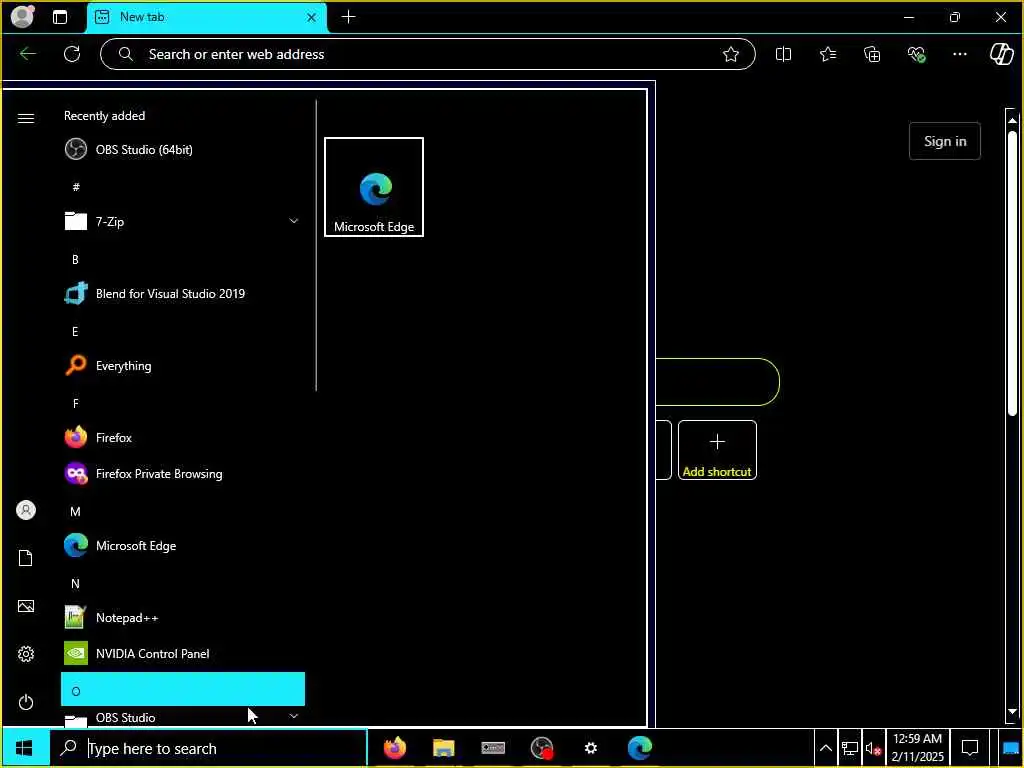Open Firefox Private Browsing
1024x768 pixels.
pos(183,473)
